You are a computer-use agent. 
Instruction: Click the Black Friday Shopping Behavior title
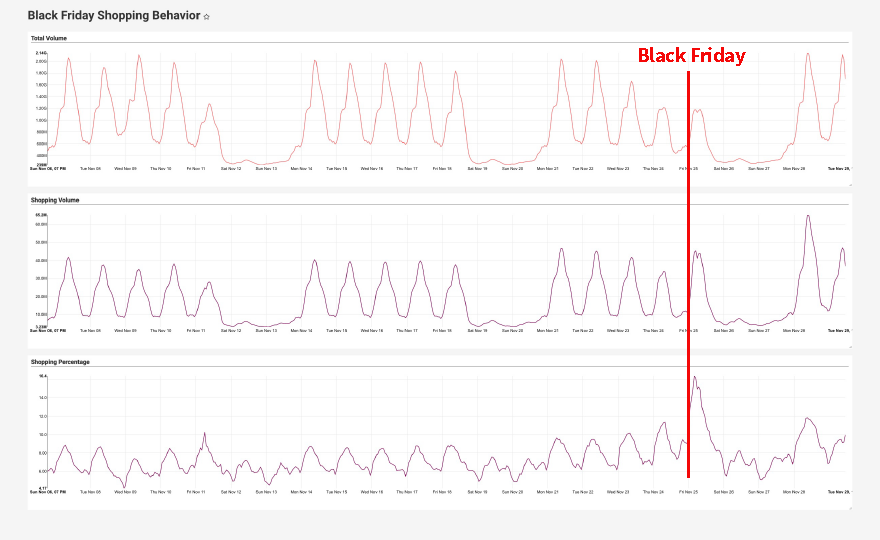tap(113, 16)
